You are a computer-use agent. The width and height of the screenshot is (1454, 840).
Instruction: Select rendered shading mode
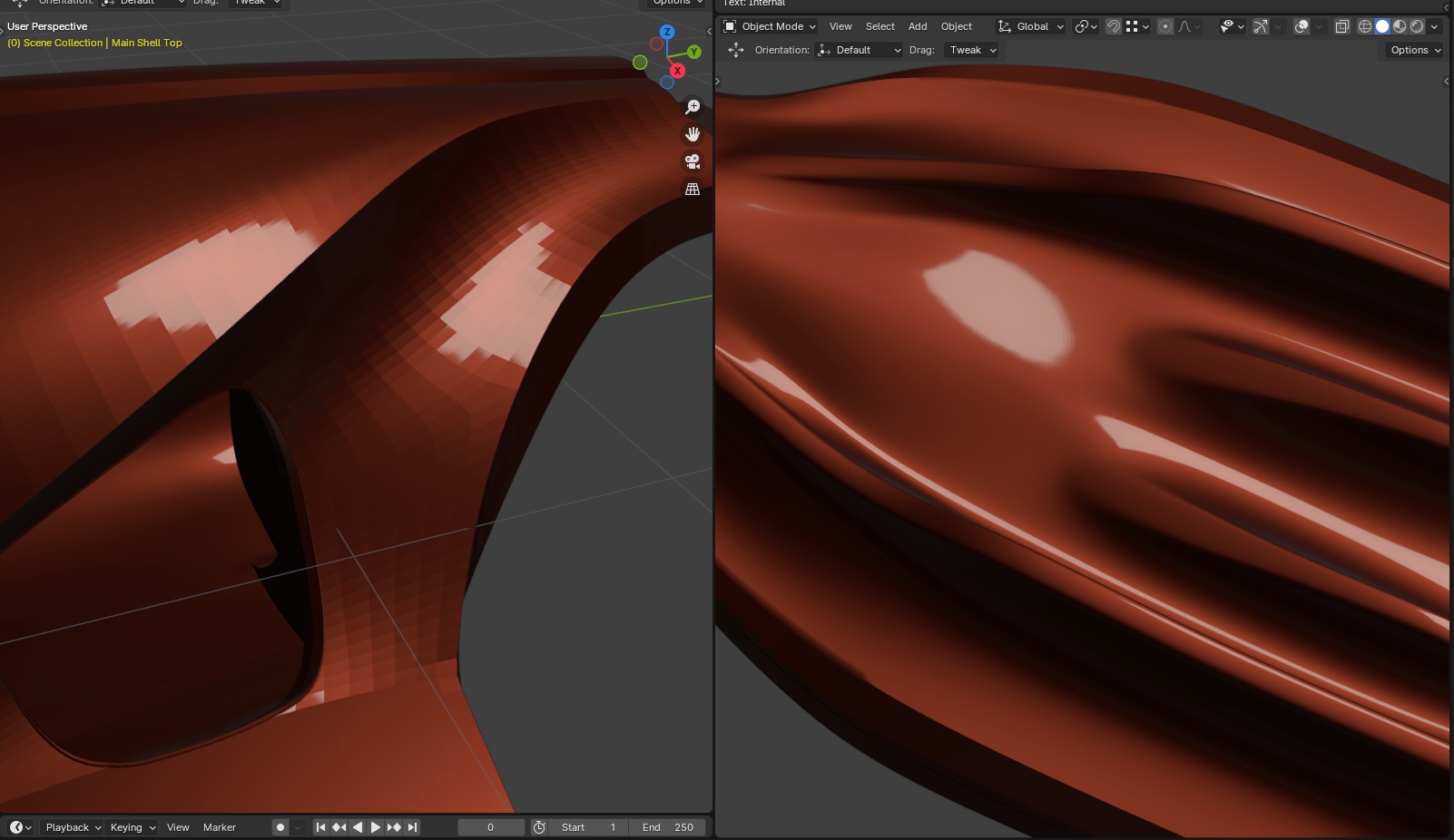[1417, 26]
